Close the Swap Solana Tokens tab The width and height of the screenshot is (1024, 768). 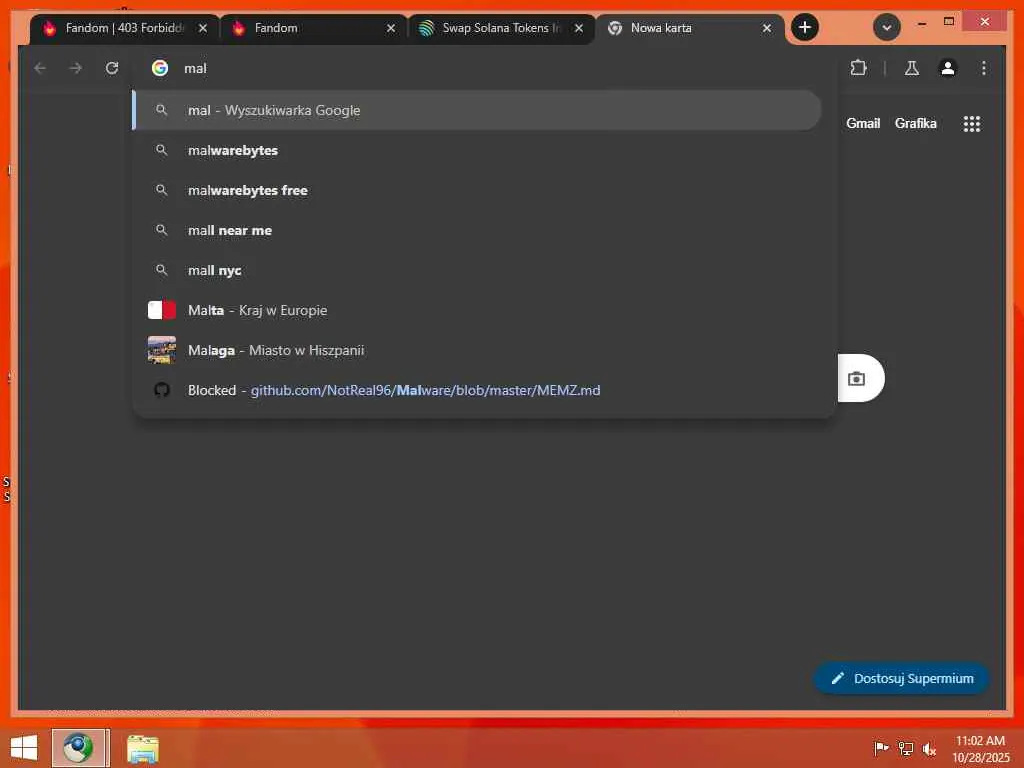[579, 28]
